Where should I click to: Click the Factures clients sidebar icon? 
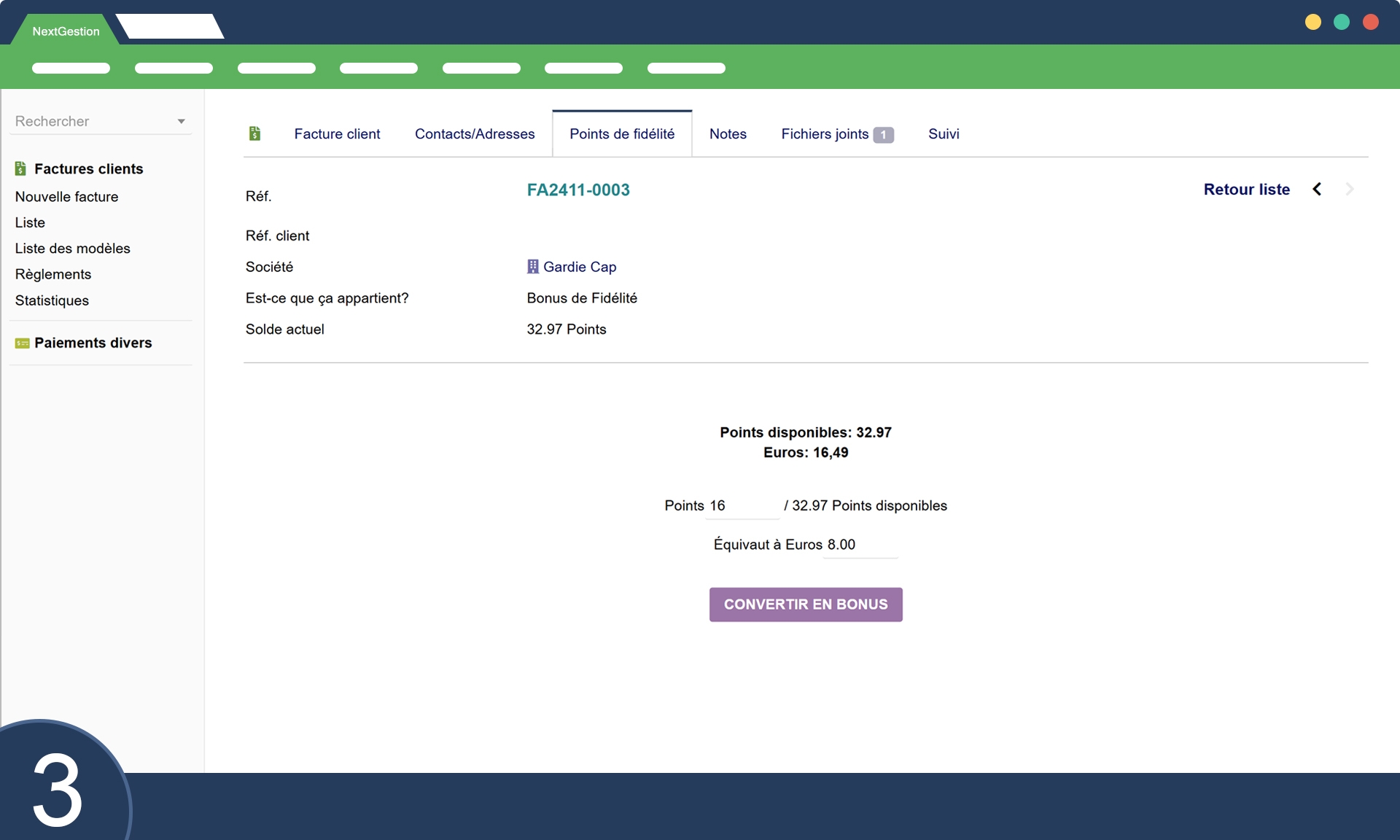click(x=21, y=169)
